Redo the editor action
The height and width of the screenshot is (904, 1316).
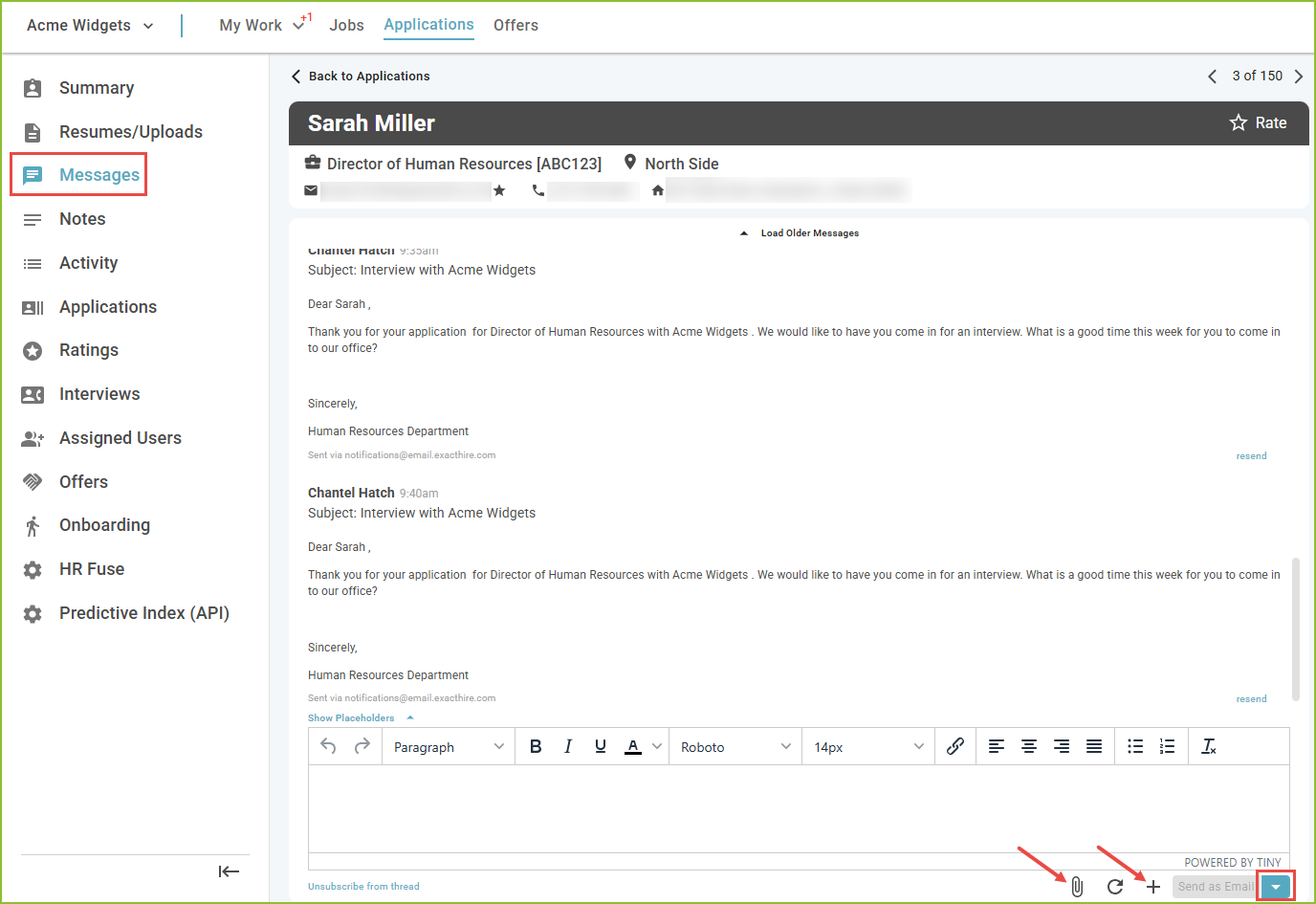coord(362,746)
